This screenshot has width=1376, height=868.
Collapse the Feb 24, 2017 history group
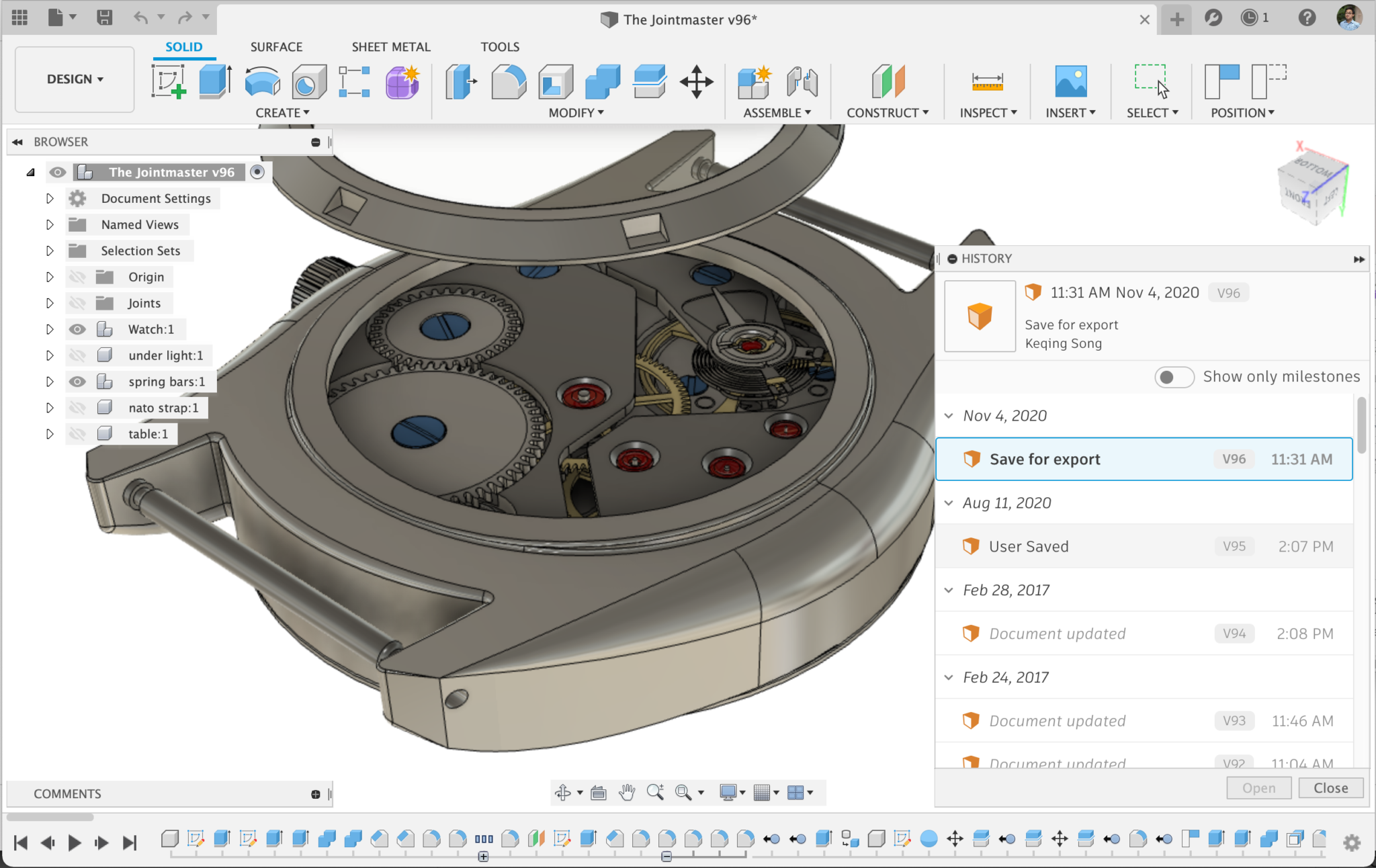(x=949, y=677)
